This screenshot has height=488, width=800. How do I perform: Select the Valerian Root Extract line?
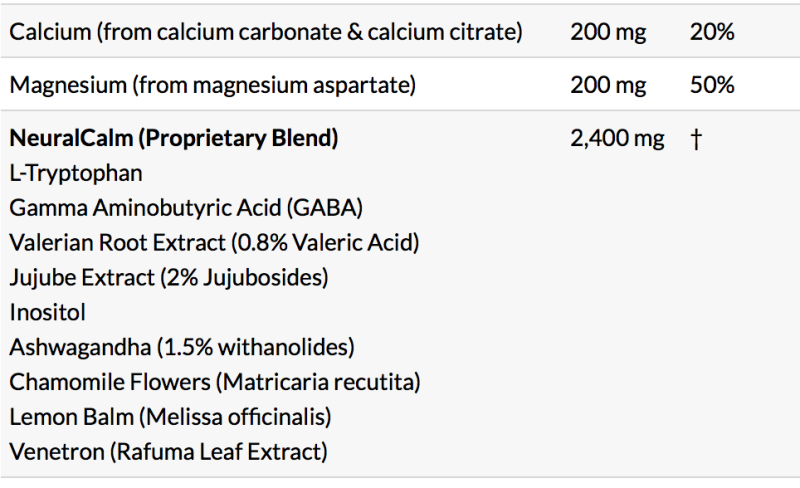click(x=214, y=242)
